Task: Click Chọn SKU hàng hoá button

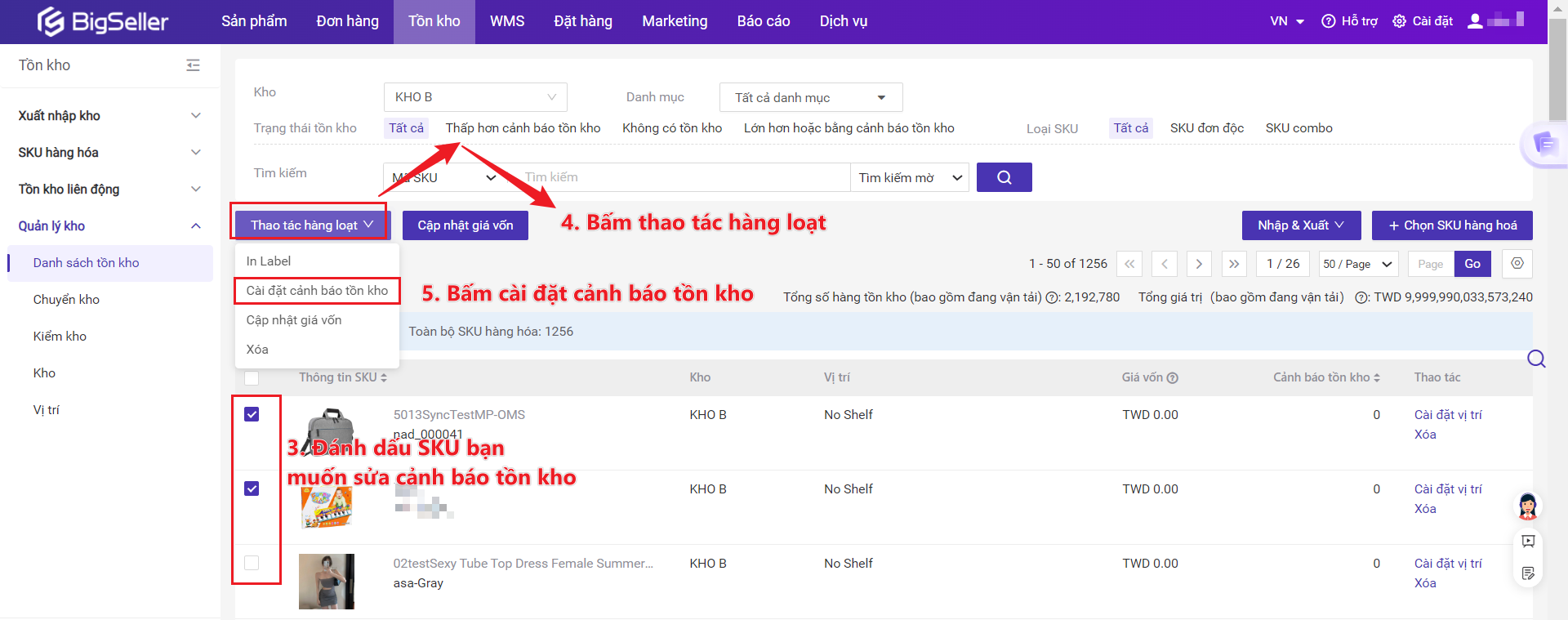Action: (x=1451, y=225)
